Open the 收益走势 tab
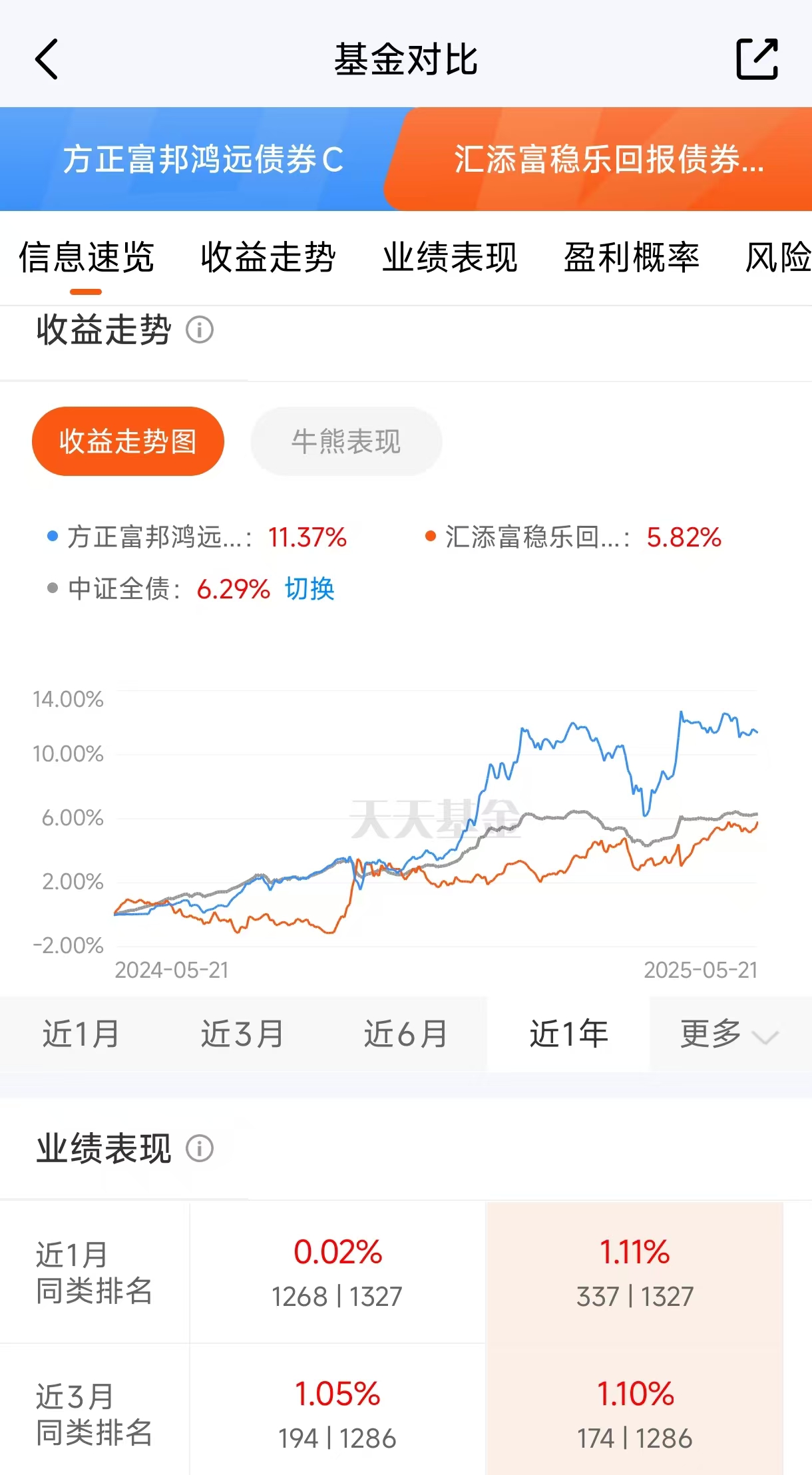This screenshot has height=1475, width=812. click(x=268, y=258)
